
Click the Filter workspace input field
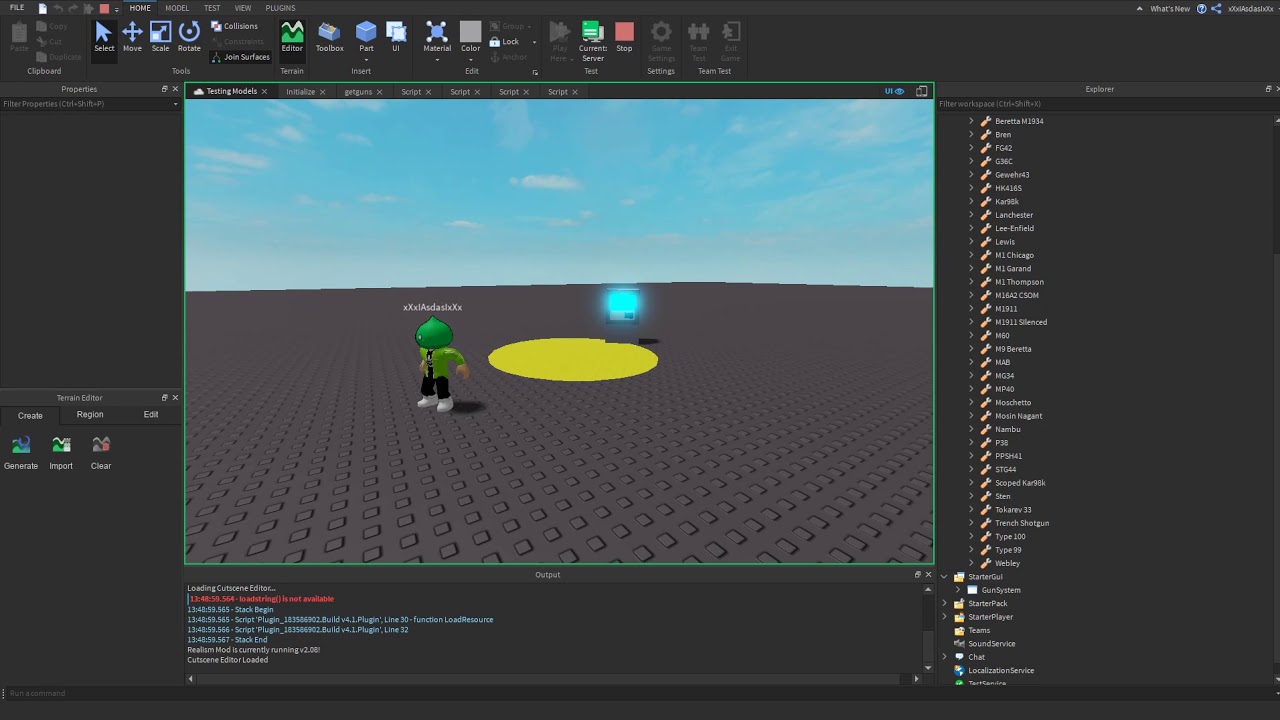[x=1106, y=104]
